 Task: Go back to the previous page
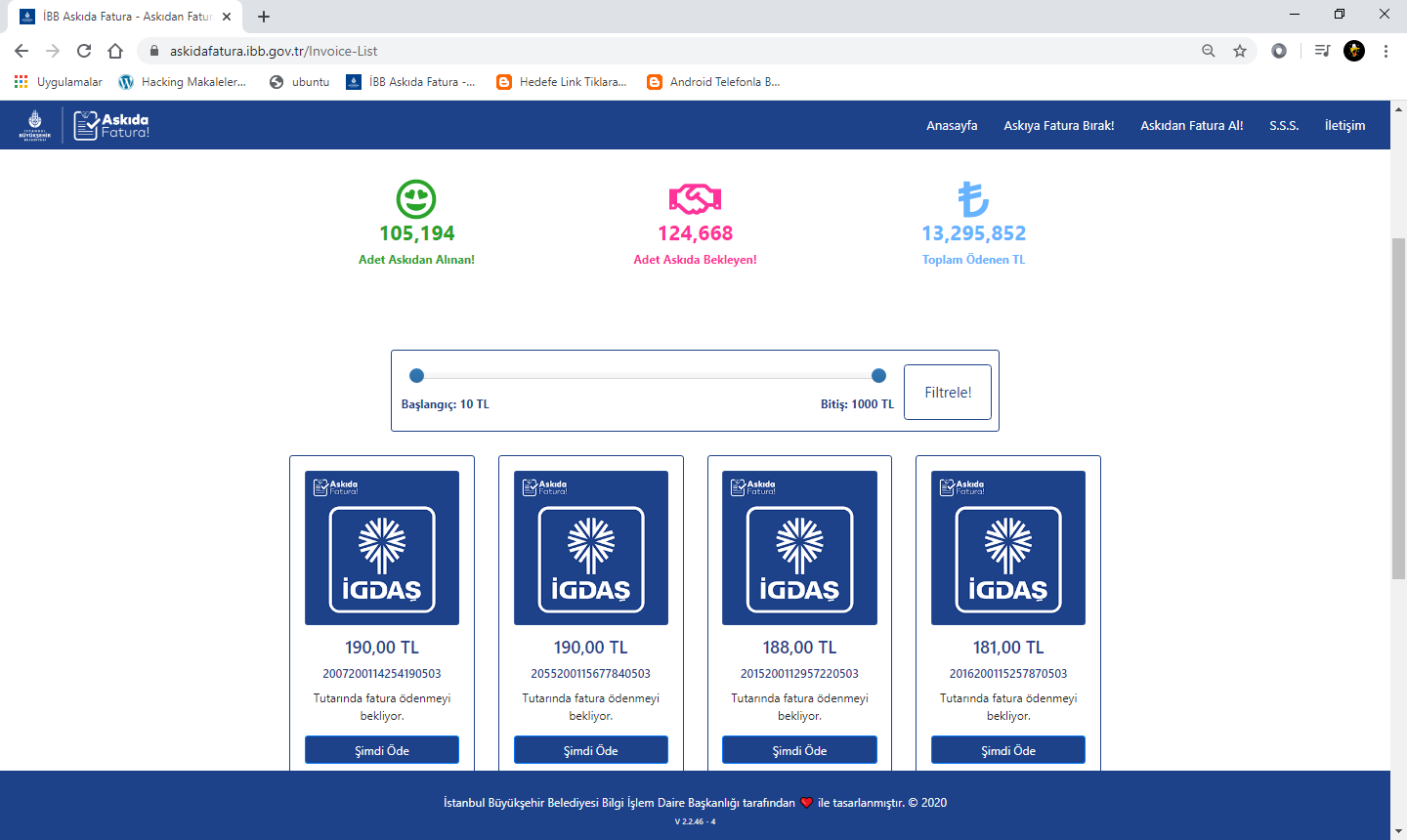coord(21,51)
